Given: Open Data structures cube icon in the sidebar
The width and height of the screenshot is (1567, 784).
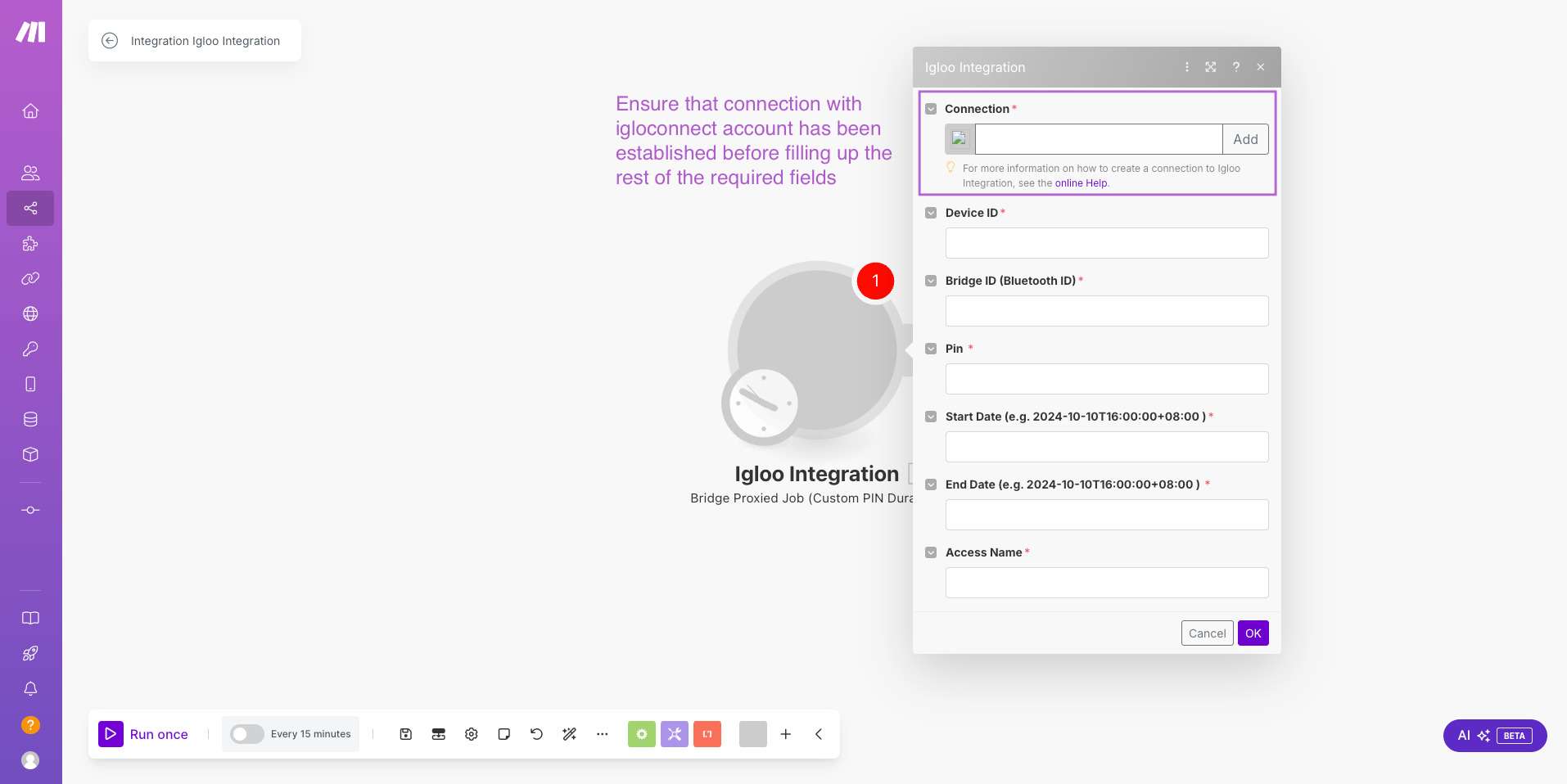Looking at the screenshot, I should (30, 454).
